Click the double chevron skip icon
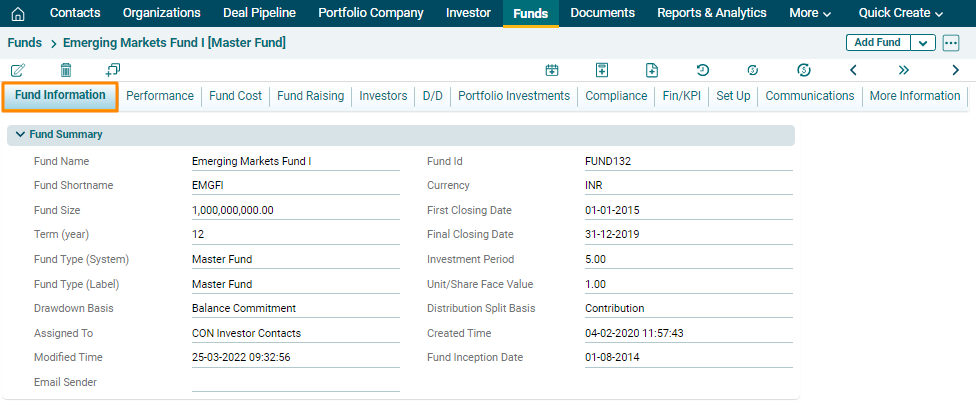976x406 pixels. tap(904, 70)
